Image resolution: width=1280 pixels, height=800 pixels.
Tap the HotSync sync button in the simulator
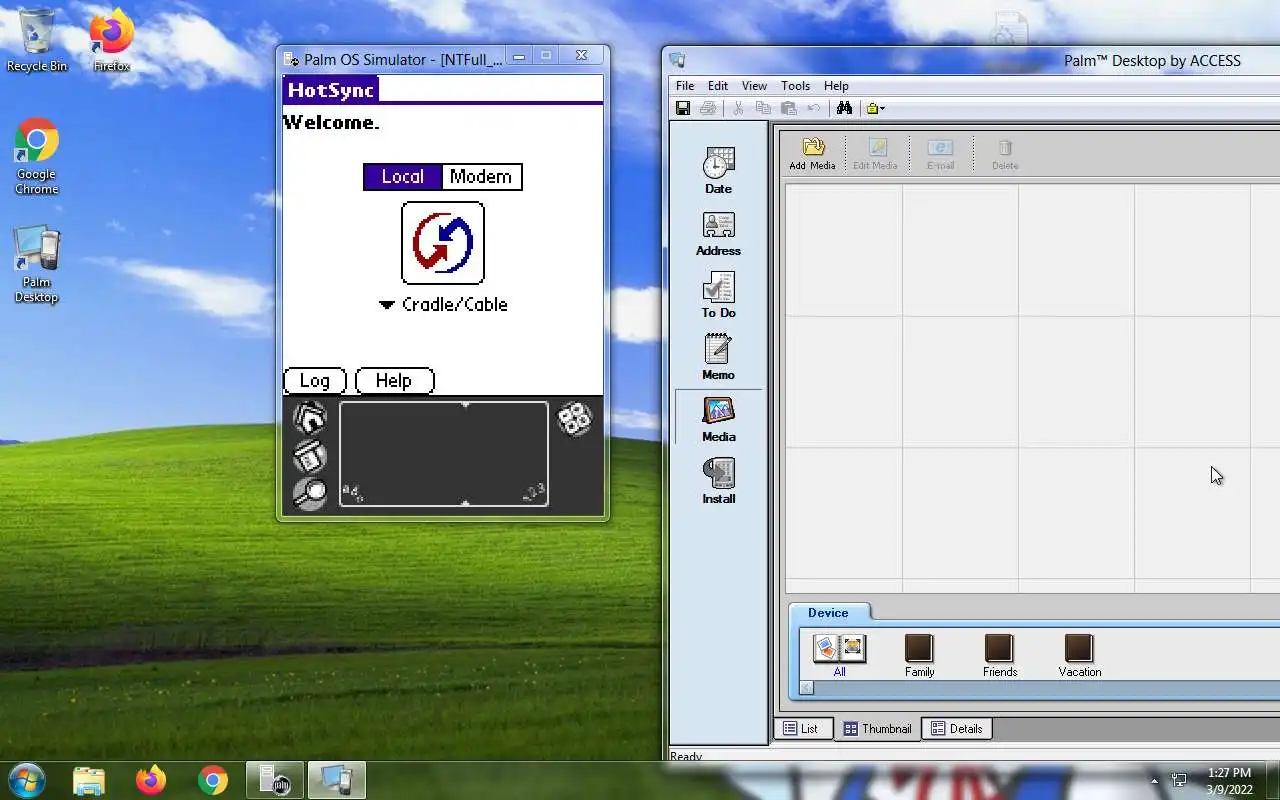(443, 243)
